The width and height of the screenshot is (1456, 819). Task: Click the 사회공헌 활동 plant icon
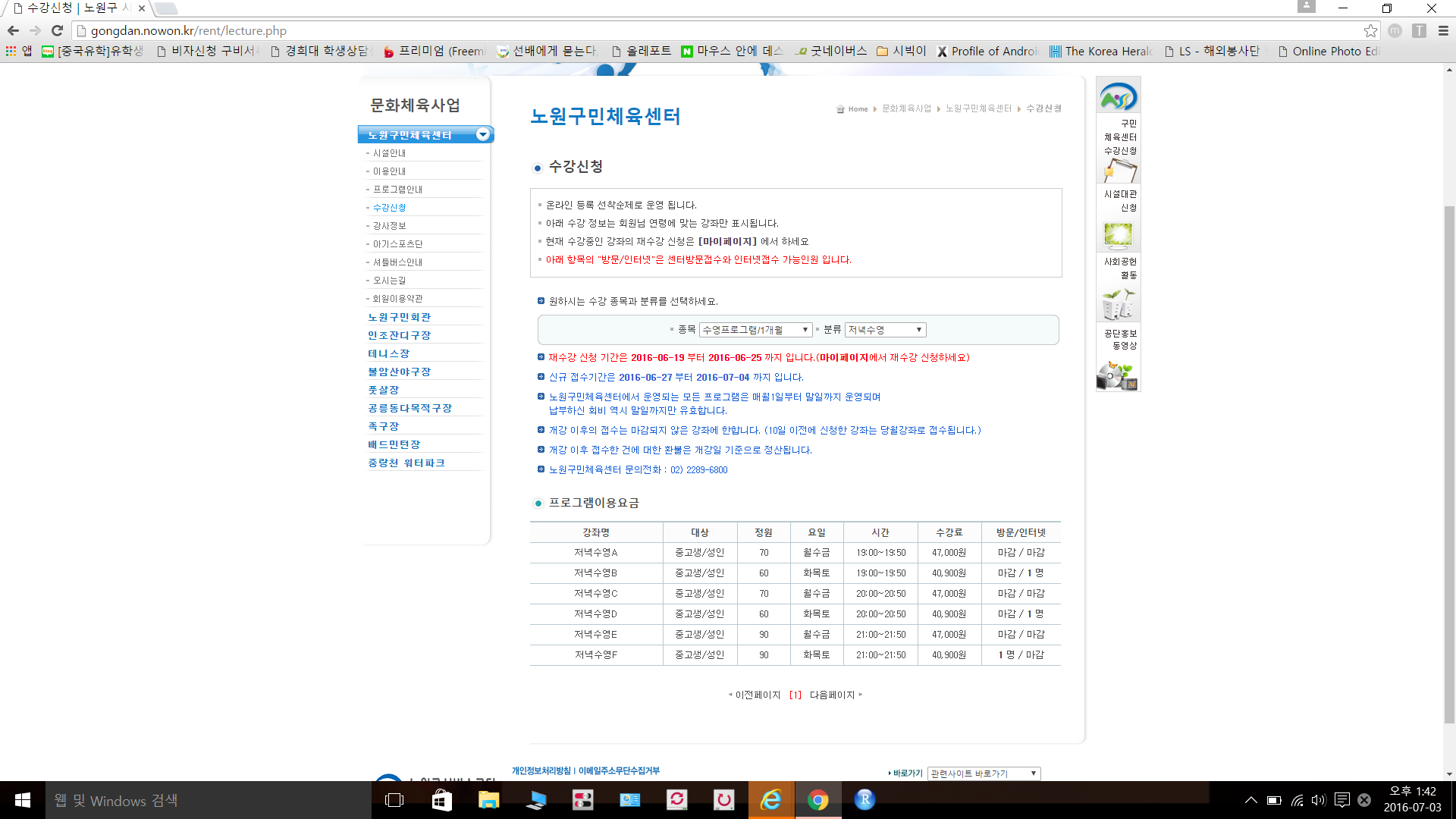click(x=1118, y=304)
